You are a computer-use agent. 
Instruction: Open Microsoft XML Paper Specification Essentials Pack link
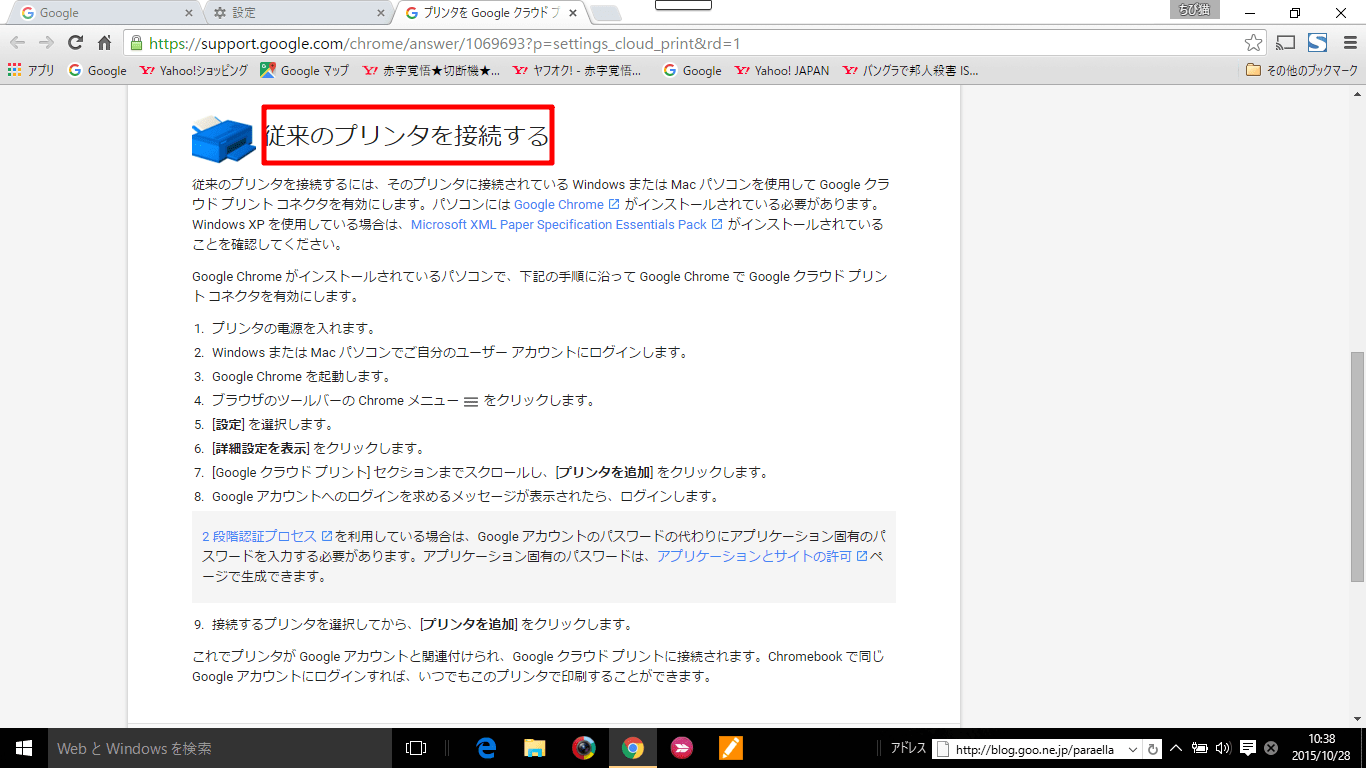pyautogui.click(x=559, y=225)
